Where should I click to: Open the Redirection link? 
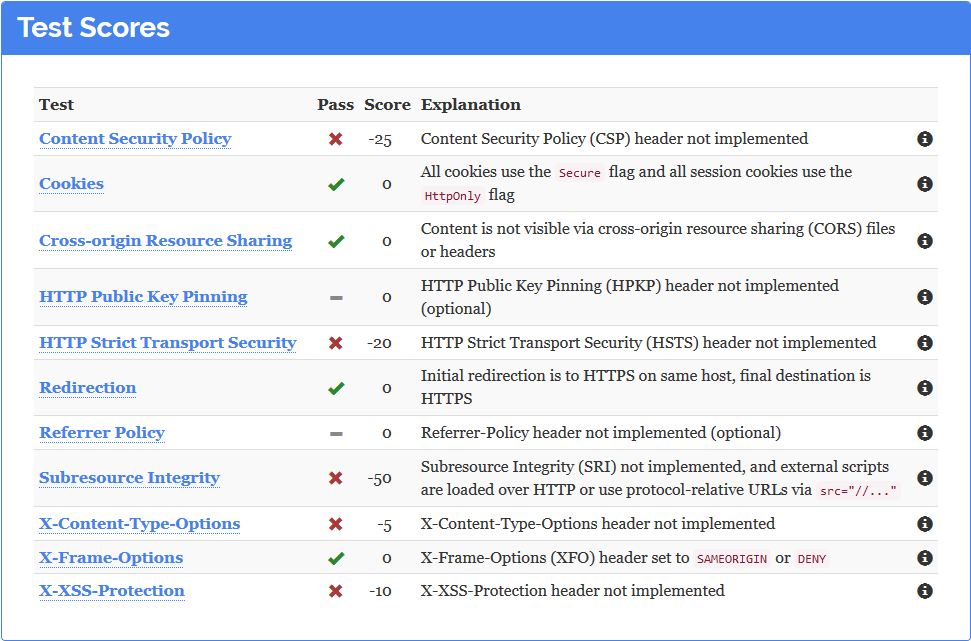pyautogui.click(x=87, y=388)
